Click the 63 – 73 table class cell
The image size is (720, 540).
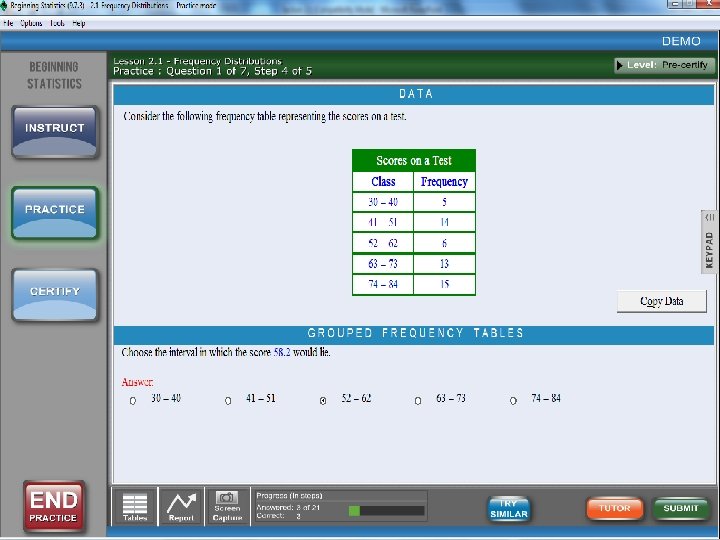tap(383, 264)
